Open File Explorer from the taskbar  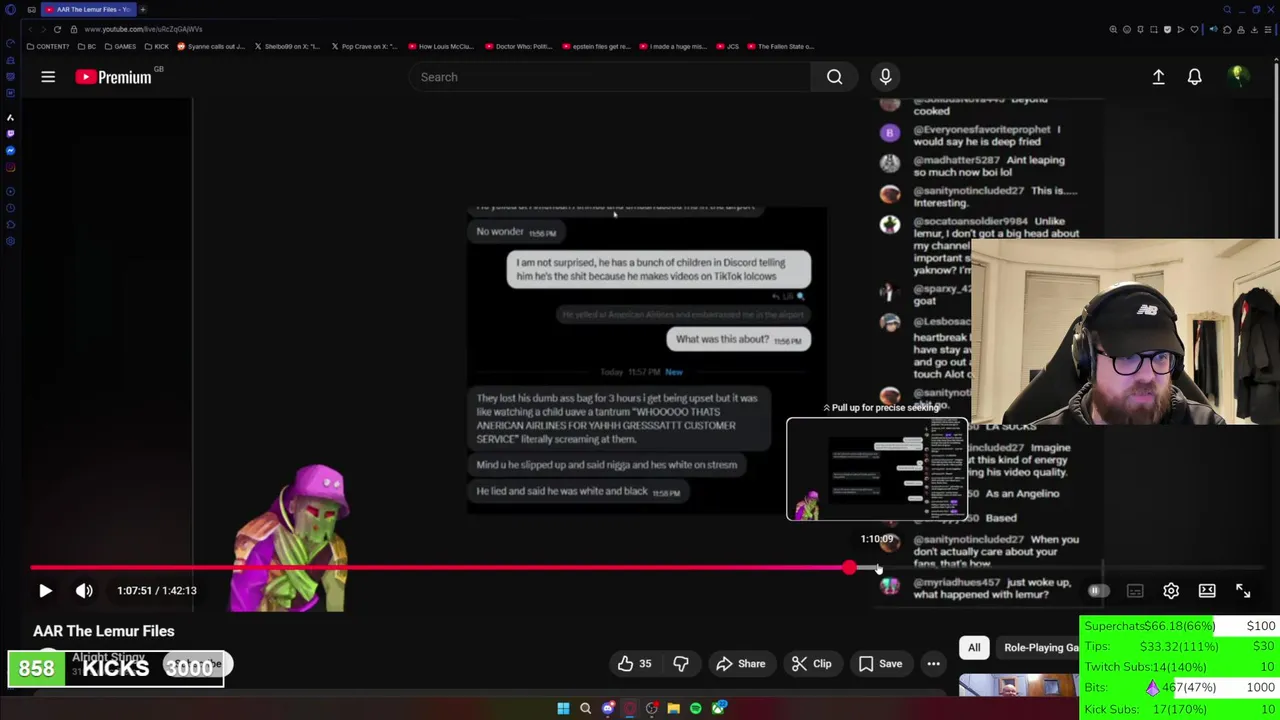click(673, 708)
